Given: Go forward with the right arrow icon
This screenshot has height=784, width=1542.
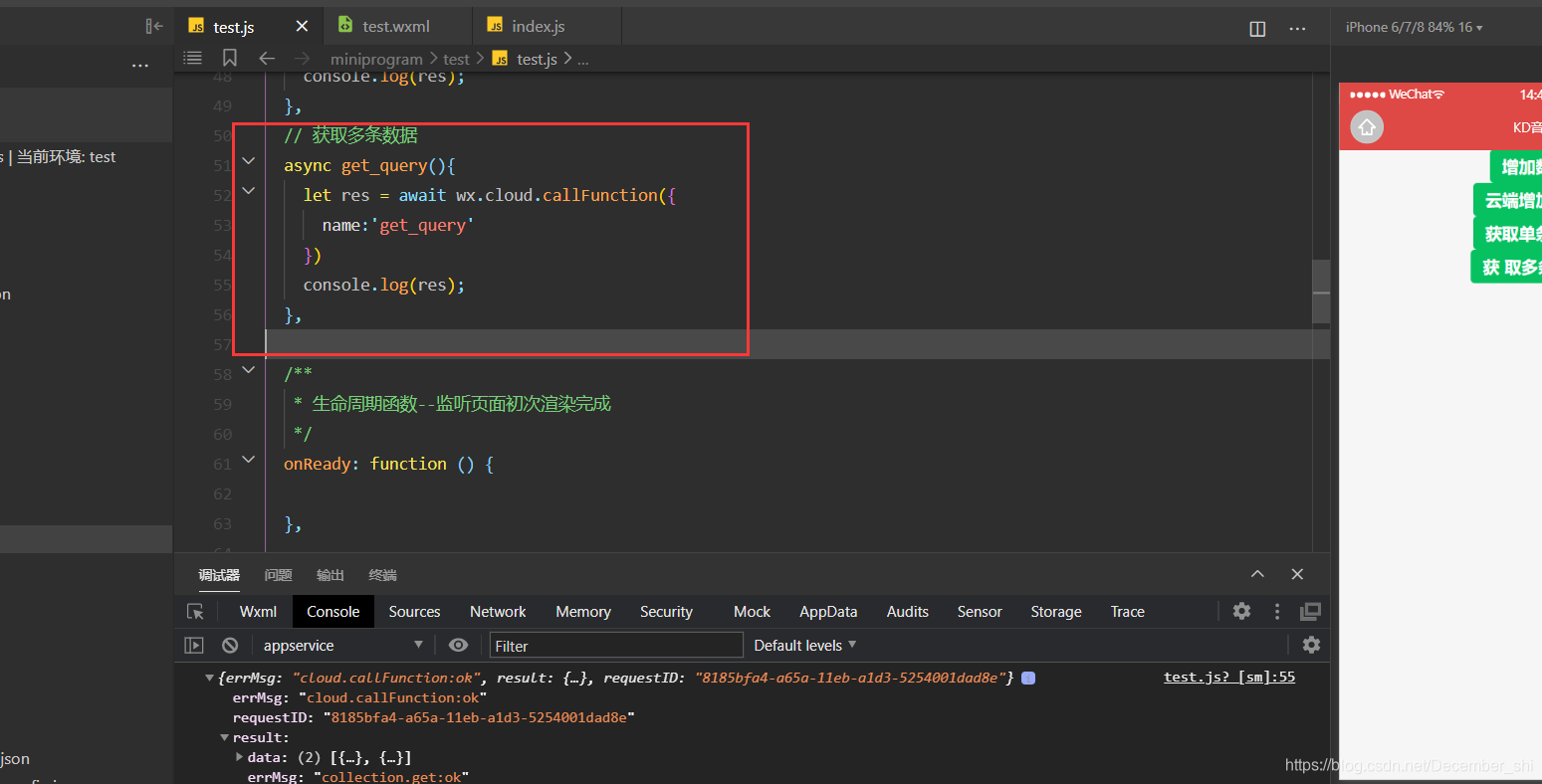Looking at the screenshot, I should (302, 59).
